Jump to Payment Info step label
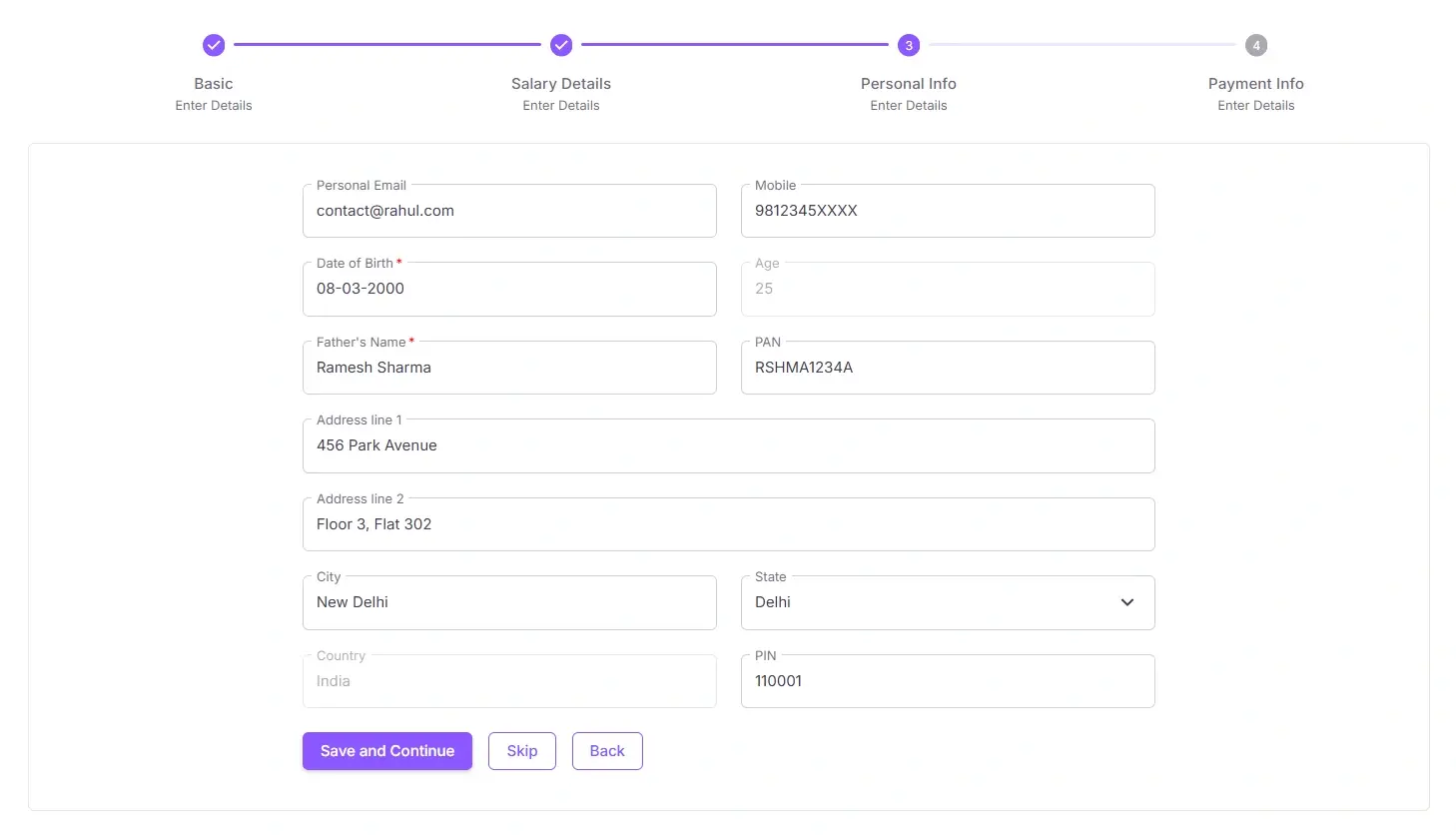 point(1256,84)
